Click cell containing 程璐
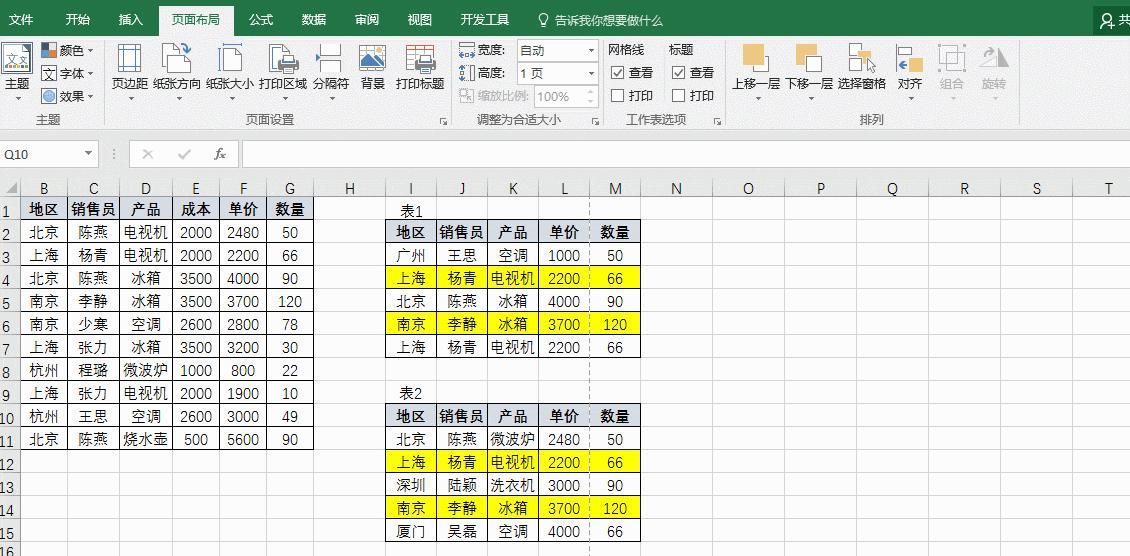 [93, 370]
